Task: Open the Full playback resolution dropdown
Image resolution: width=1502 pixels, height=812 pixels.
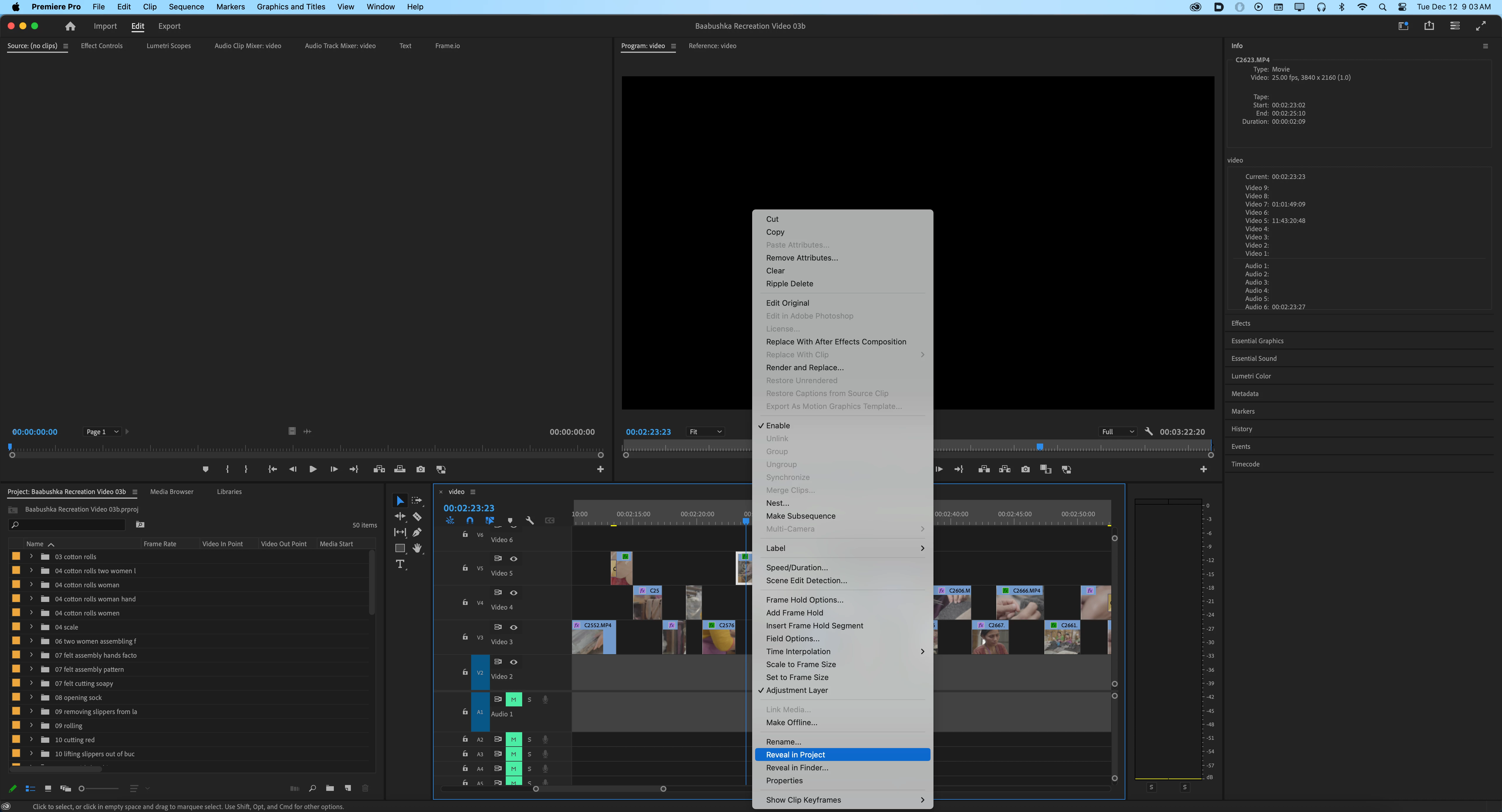Action: click(x=1117, y=432)
